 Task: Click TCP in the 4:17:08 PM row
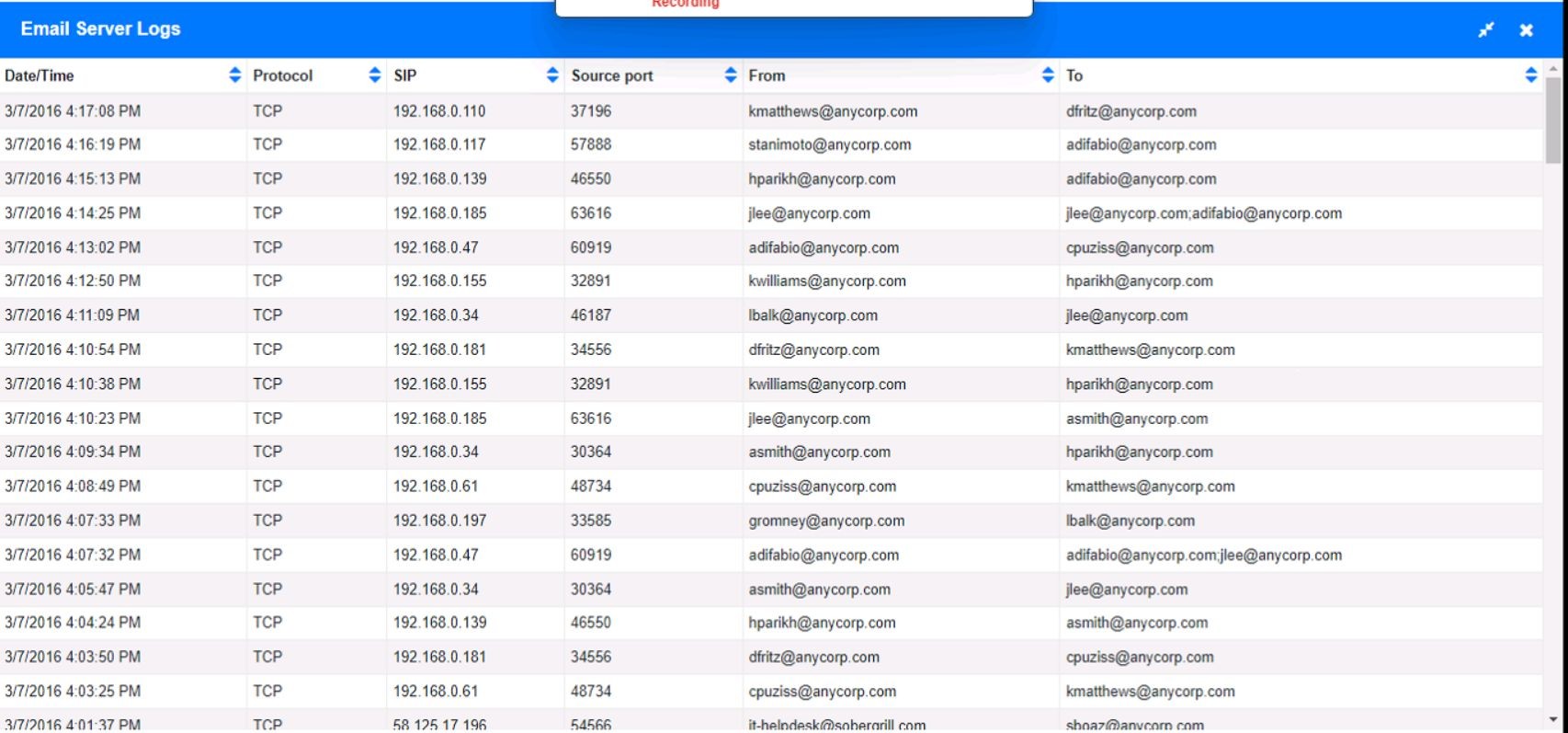[x=267, y=111]
